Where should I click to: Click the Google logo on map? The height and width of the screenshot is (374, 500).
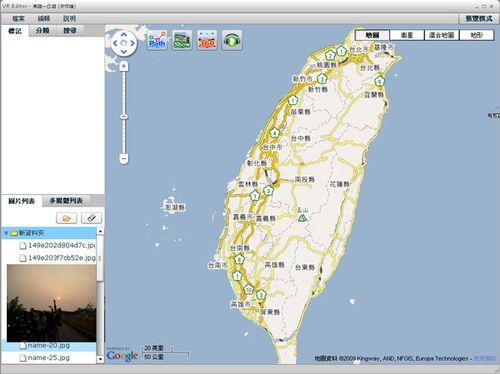point(122,356)
